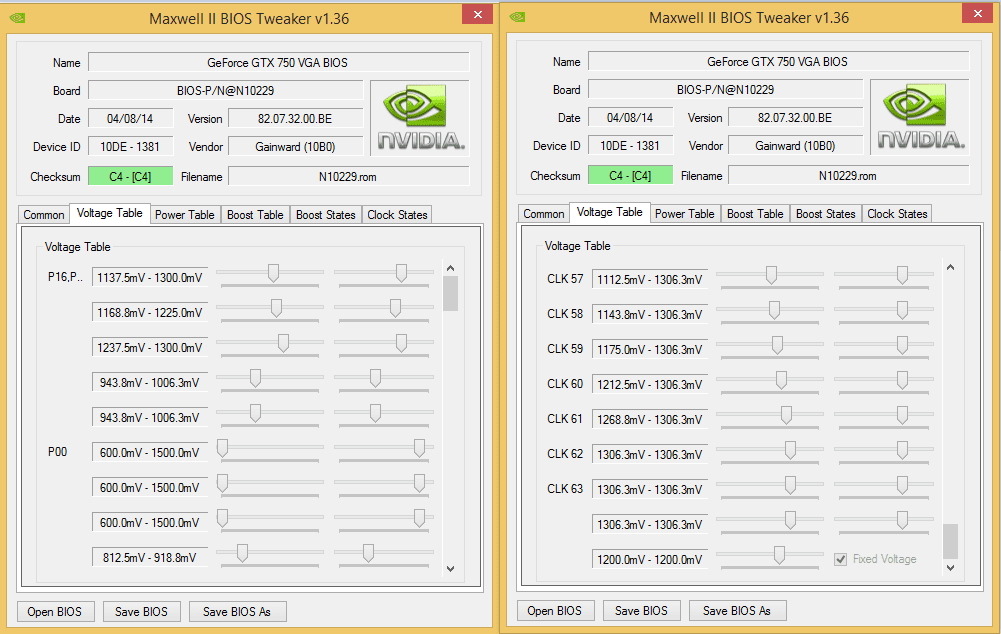The image size is (1001, 634).
Task: Click the slider of the 1200.0mV fixed voltage row
Action: [779, 555]
